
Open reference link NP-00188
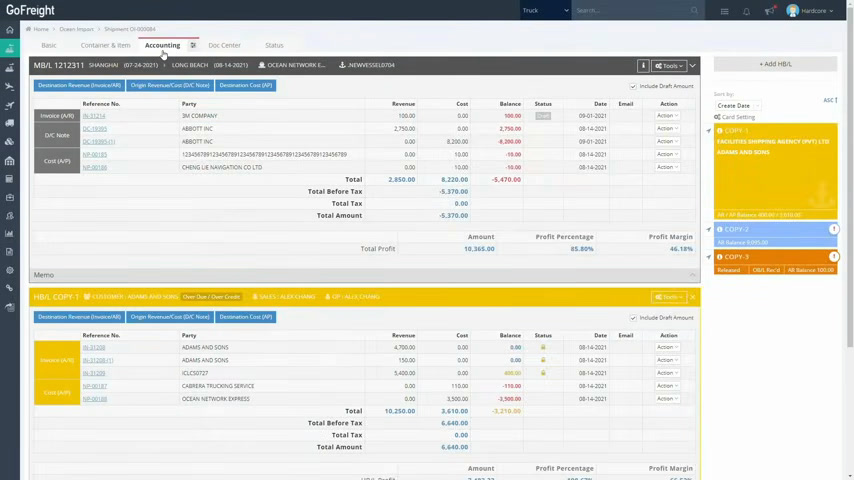pyautogui.click(x=95, y=399)
